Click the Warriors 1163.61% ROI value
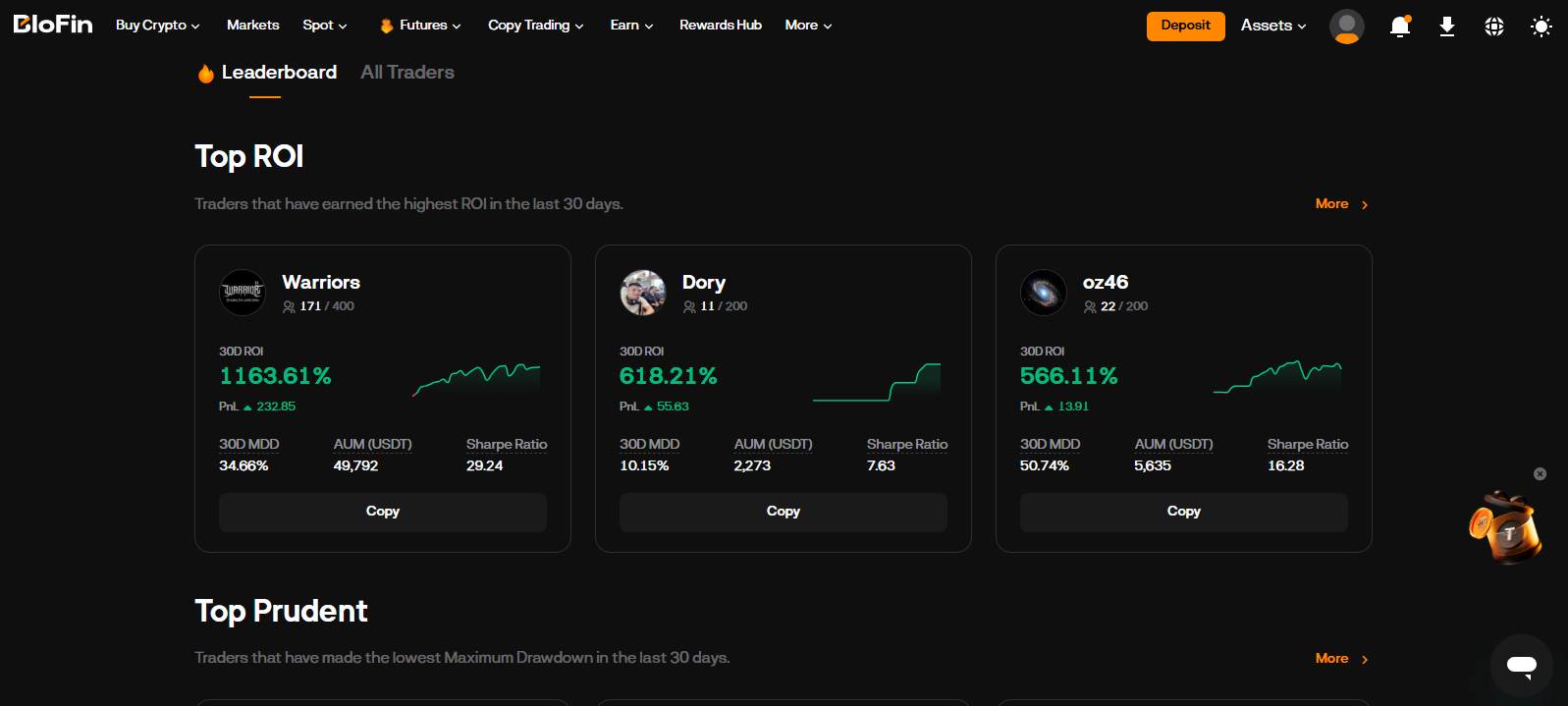This screenshot has height=706, width=1568. (275, 376)
